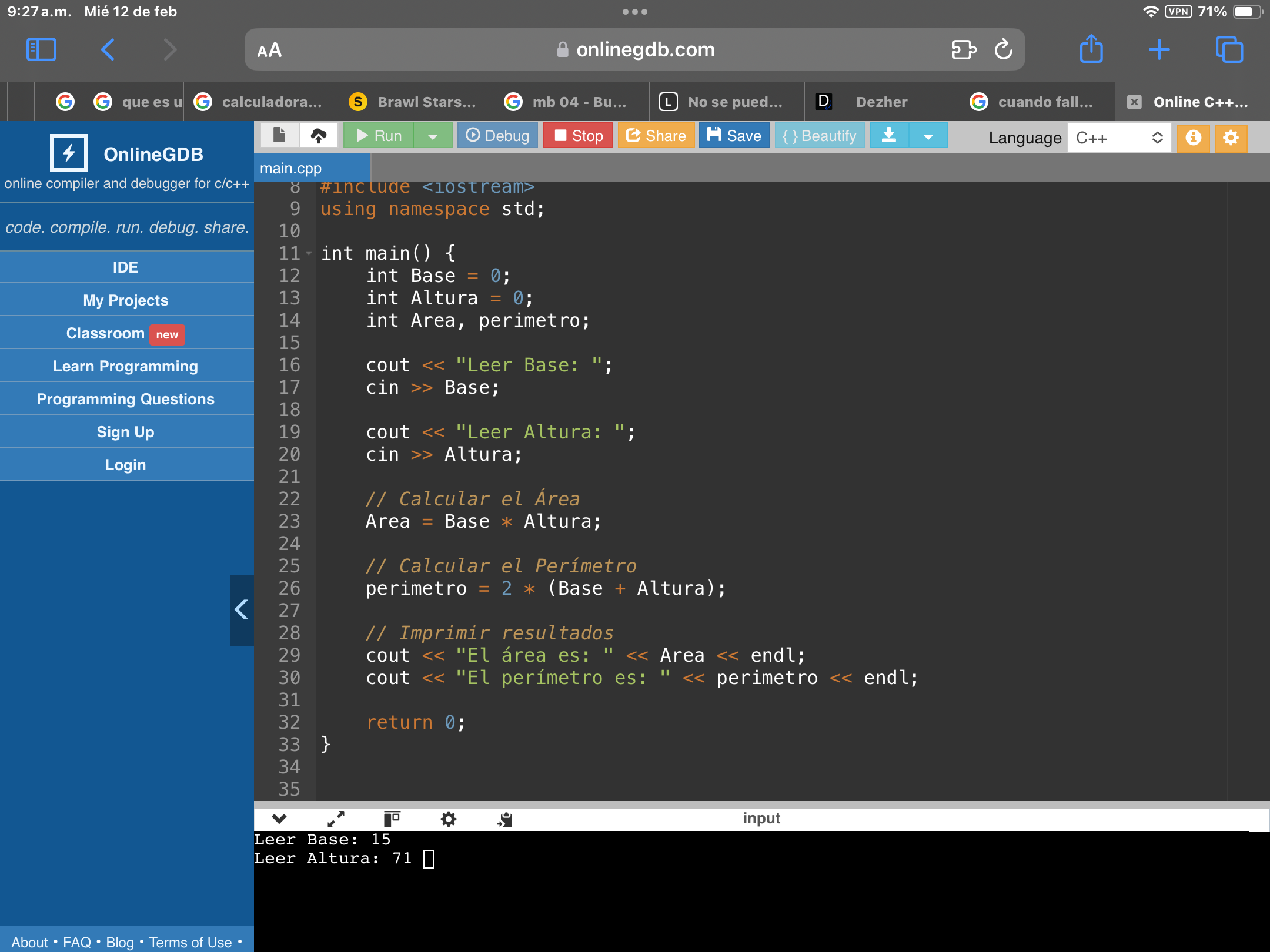Fold main function at line 11
This screenshot has width=1270, height=952.
[x=309, y=253]
